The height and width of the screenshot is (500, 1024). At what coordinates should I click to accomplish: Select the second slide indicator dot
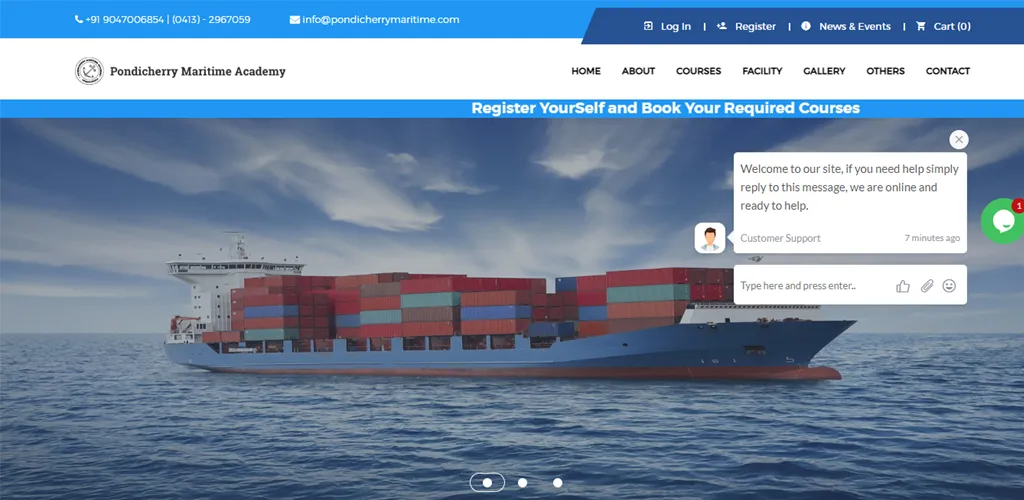point(522,483)
